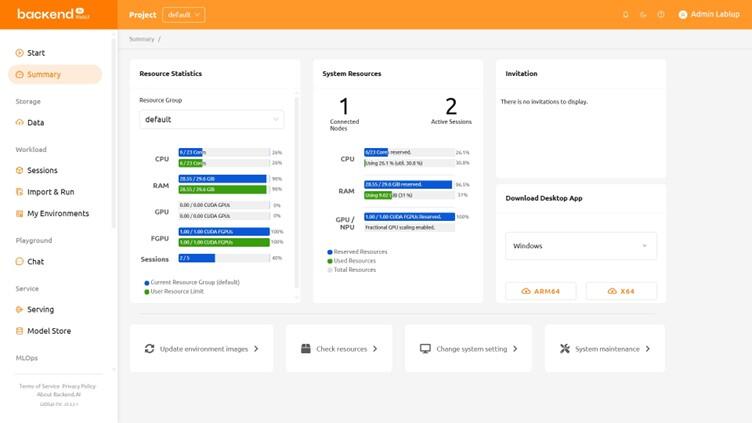
Task: Click chevron on Update environment images card
Action: point(256,349)
